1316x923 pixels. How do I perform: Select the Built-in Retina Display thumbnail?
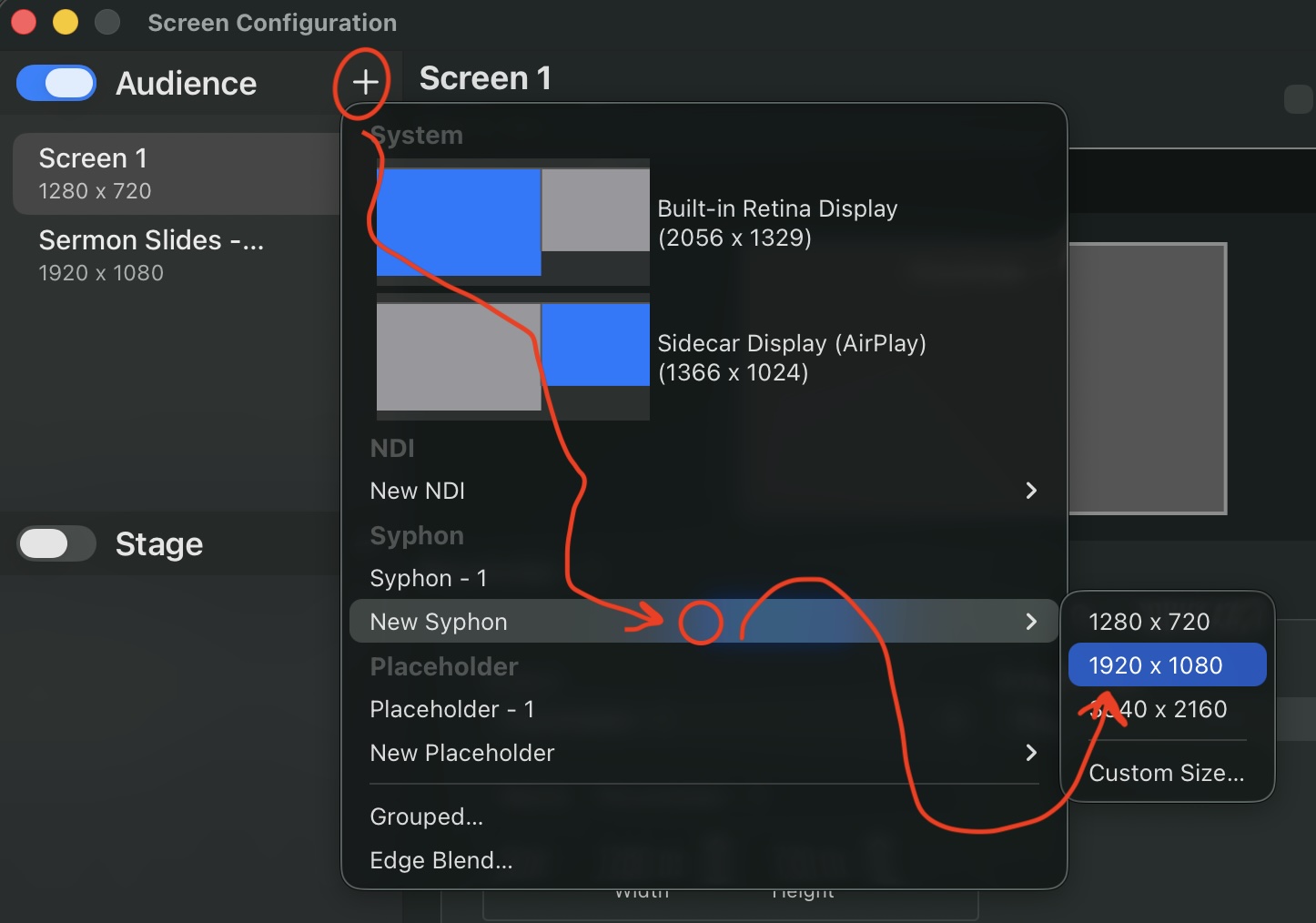pyautogui.click(x=513, y=222)
